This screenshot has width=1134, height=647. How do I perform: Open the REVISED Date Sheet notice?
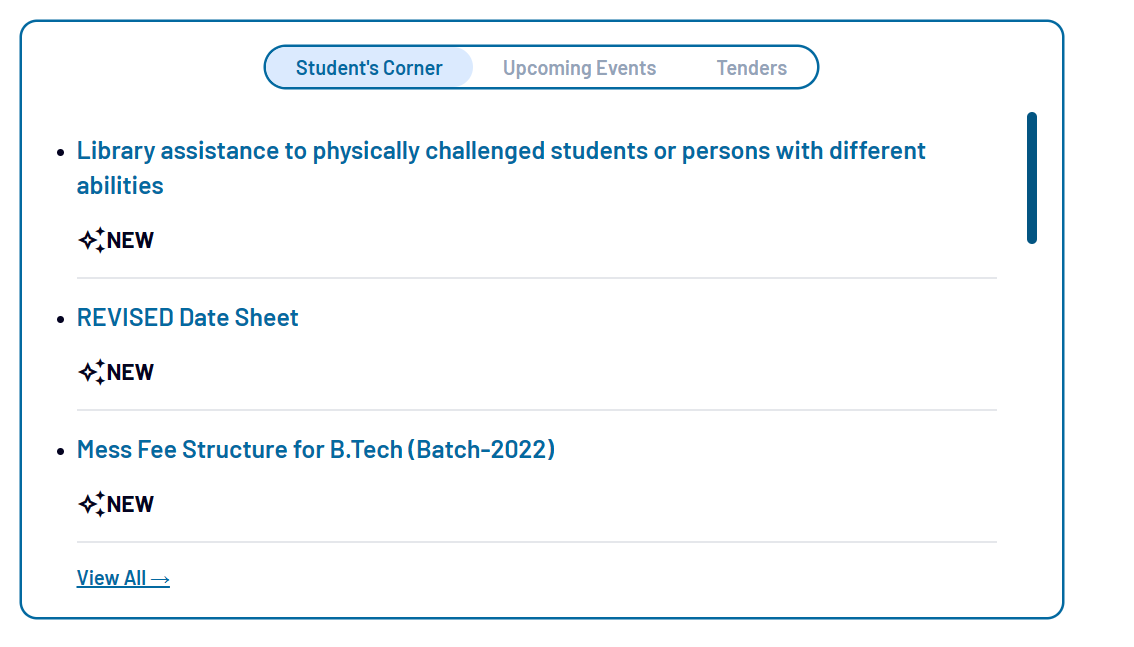(187, 317)
